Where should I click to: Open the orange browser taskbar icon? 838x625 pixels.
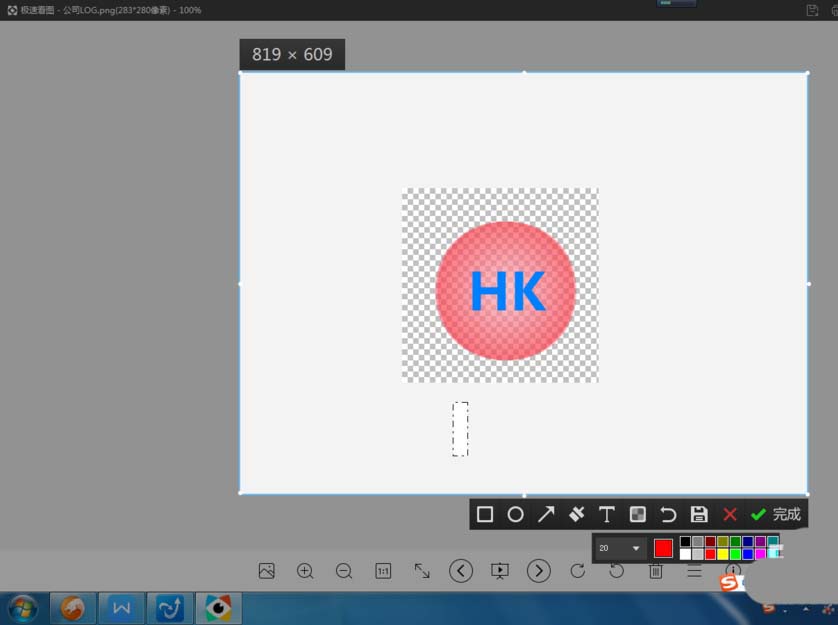[73, 608]
